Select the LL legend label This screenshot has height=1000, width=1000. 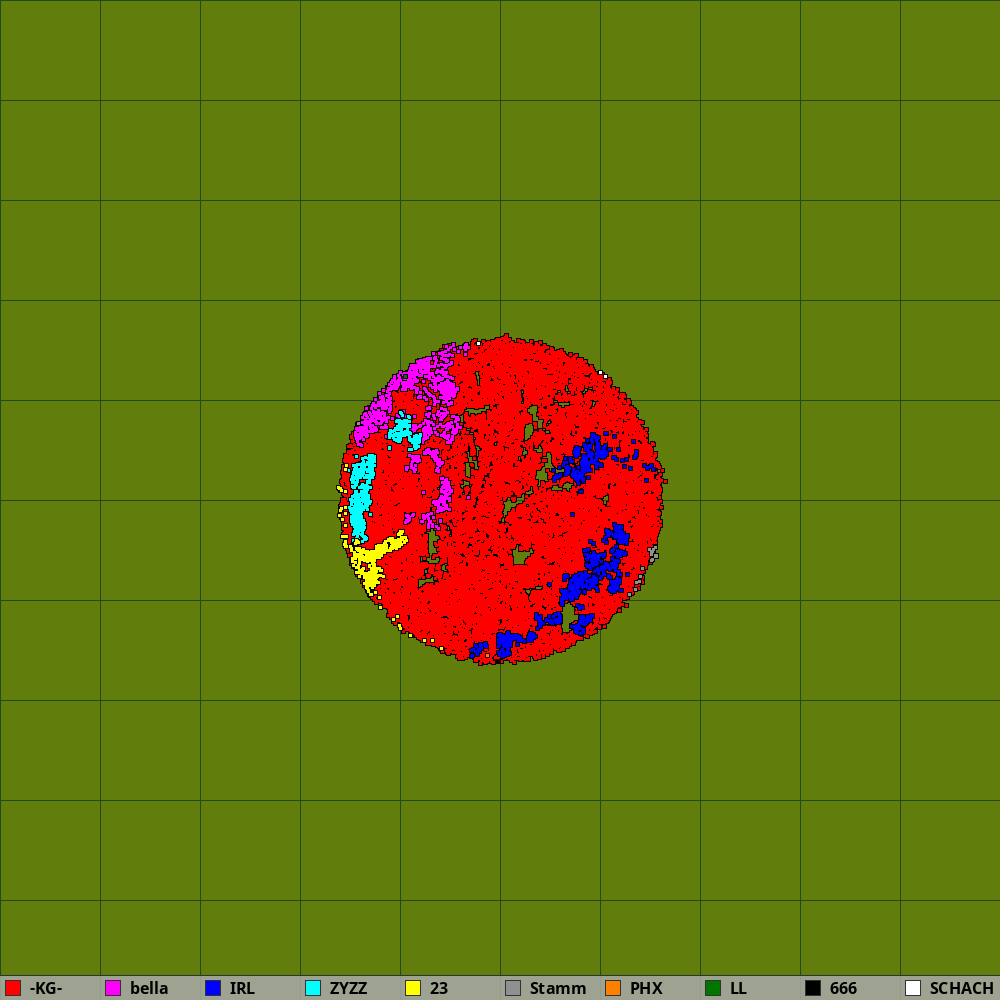[739, 988]
